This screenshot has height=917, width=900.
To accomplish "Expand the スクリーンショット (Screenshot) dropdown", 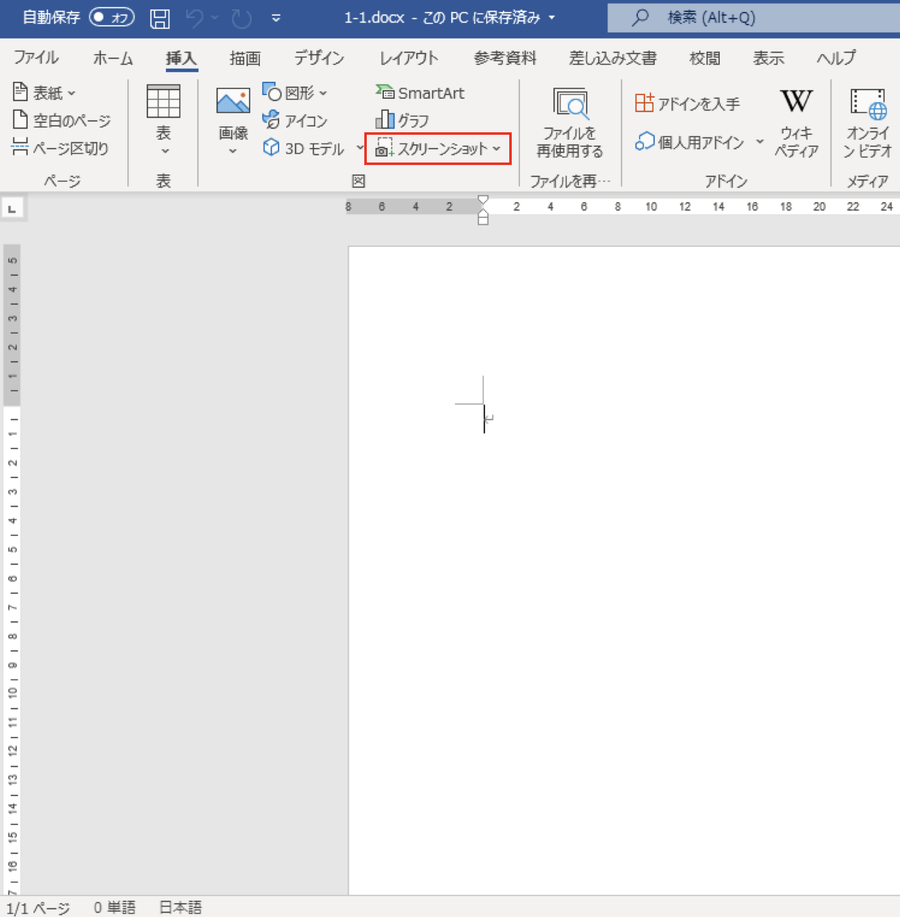I will 496,149.
